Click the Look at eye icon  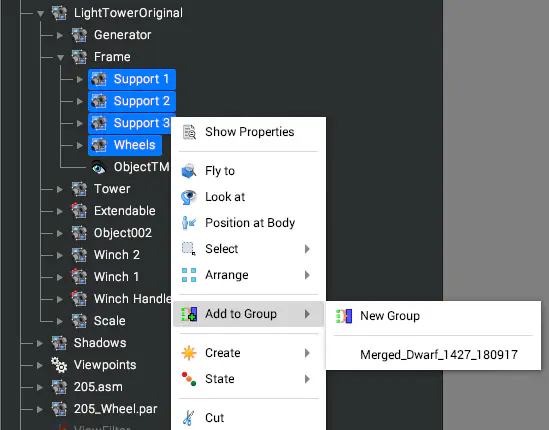(189, 197)
